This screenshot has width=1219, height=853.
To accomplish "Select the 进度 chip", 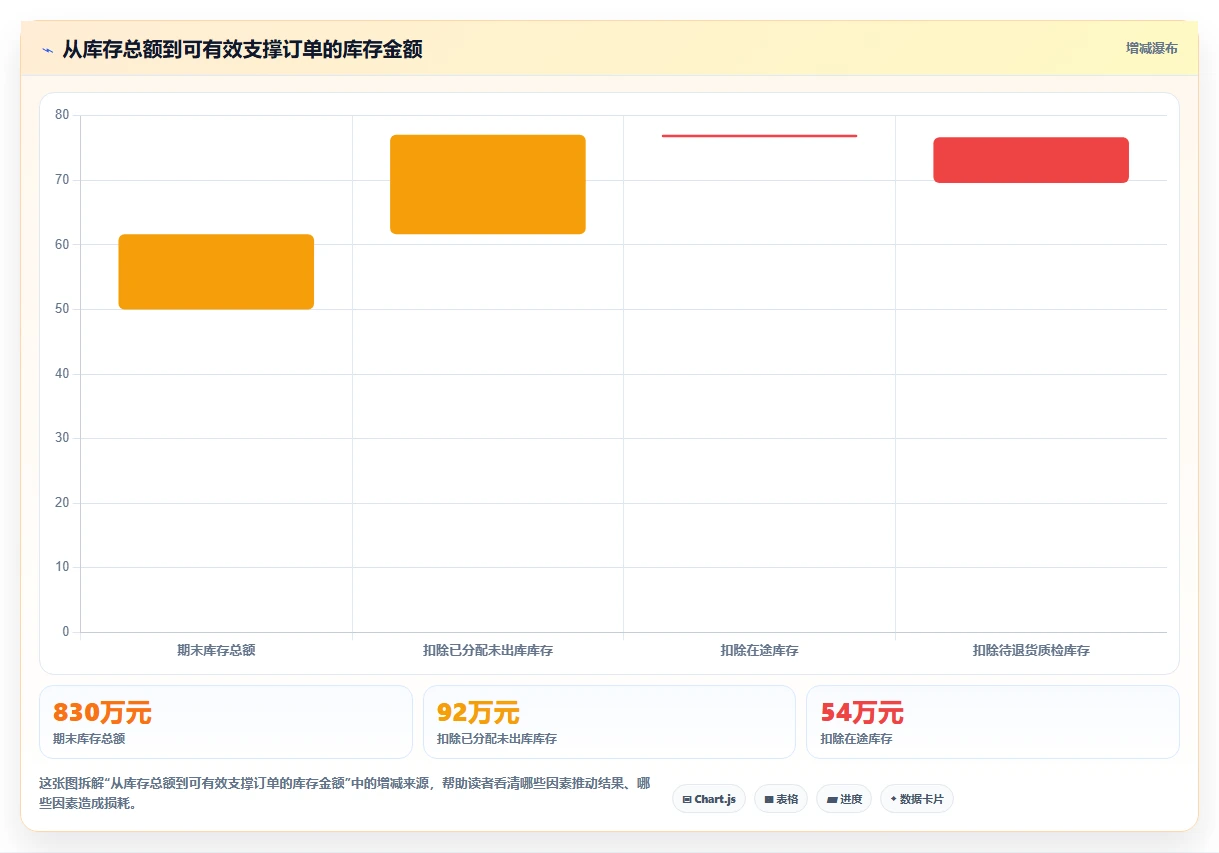I will pyautogui.click(x=844, y=799).
